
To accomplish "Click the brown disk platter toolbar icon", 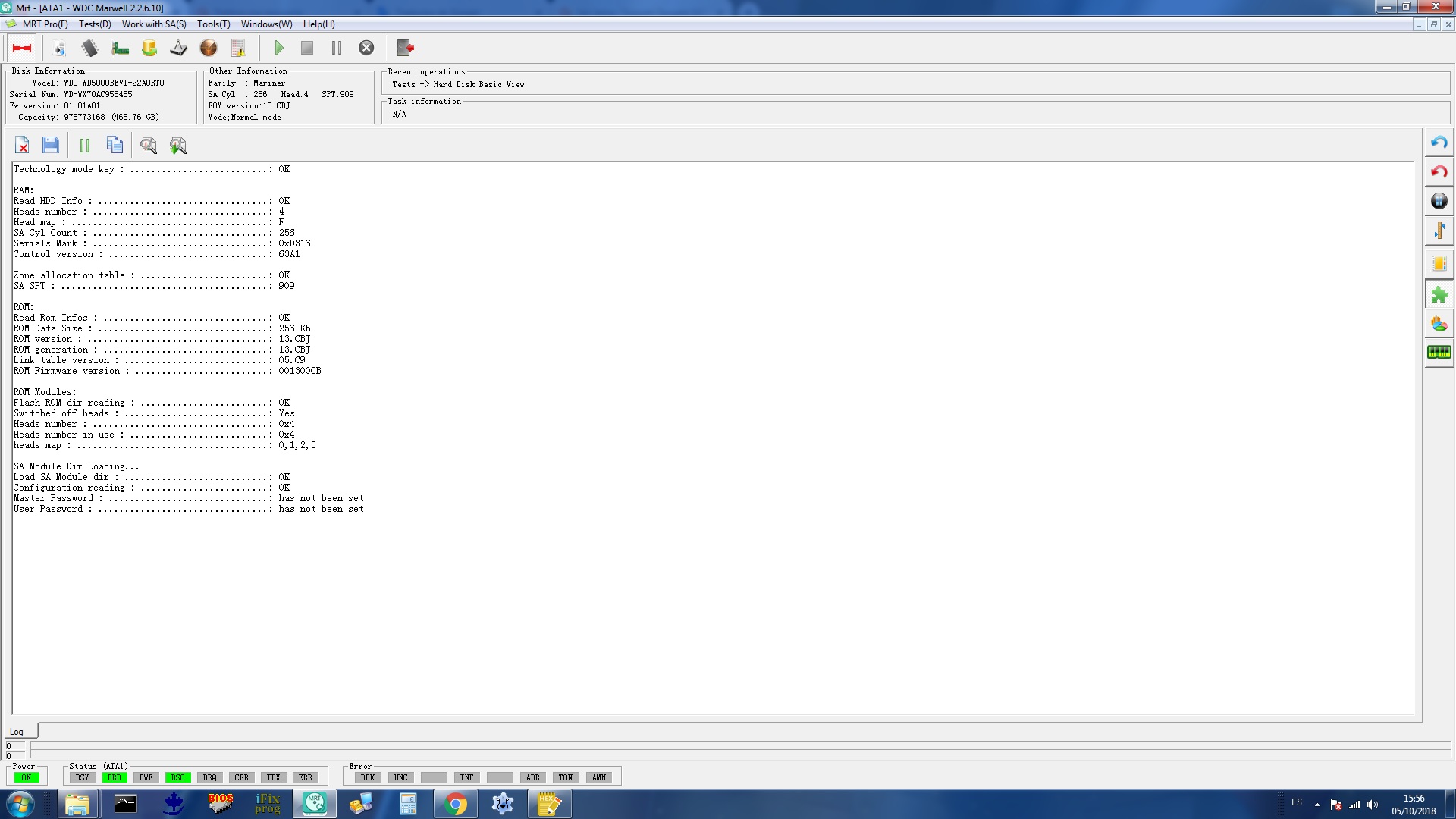I will coord(209,48).
